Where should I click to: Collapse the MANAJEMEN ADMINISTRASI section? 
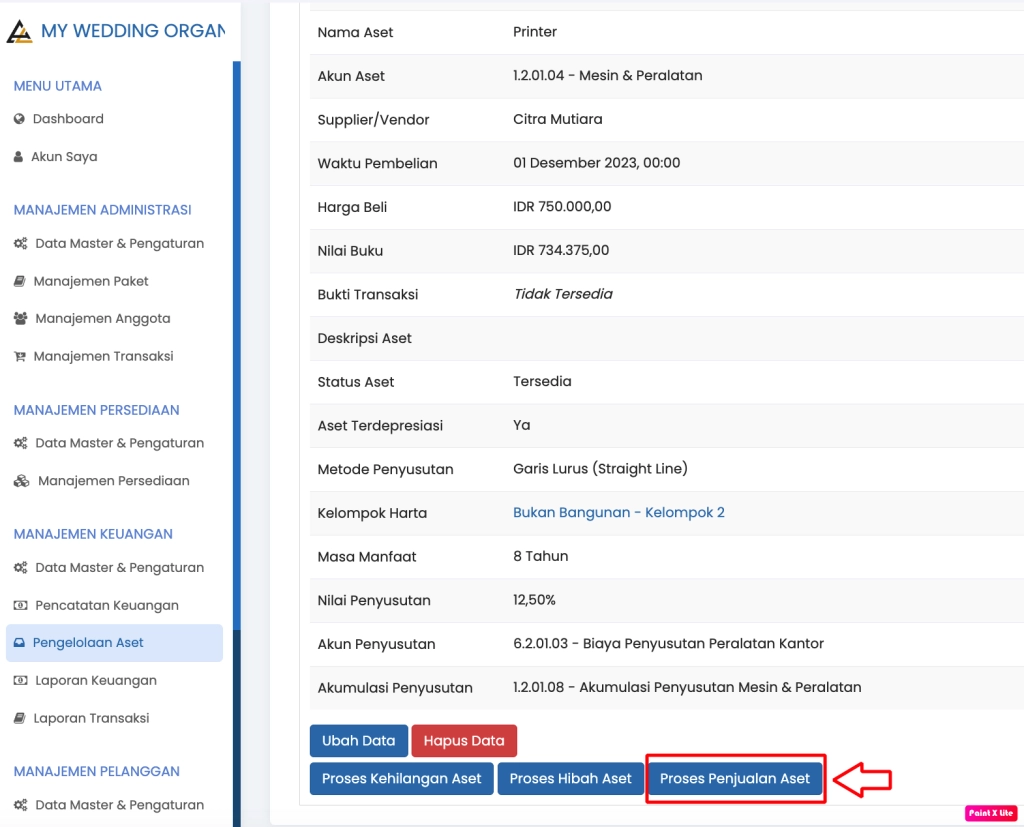tap(100, 210)
